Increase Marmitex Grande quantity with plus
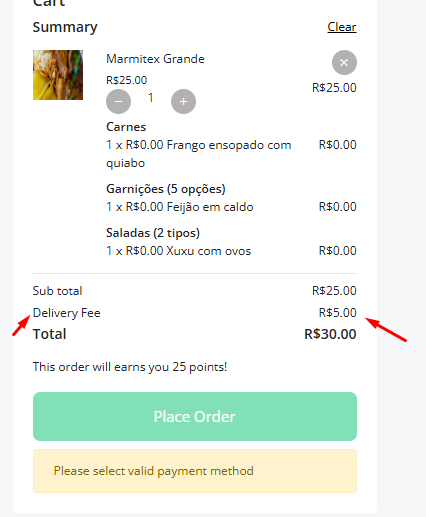This screenshot has height=517, width=426. (183, 101)
